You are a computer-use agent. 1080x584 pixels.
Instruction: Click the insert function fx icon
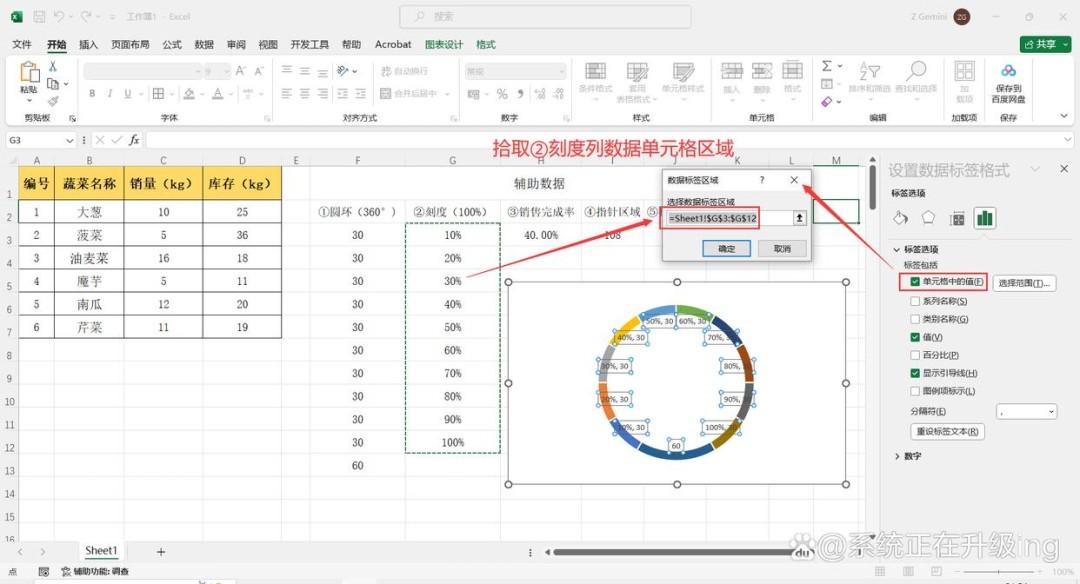pyautogui.click(x=134, y=140)
